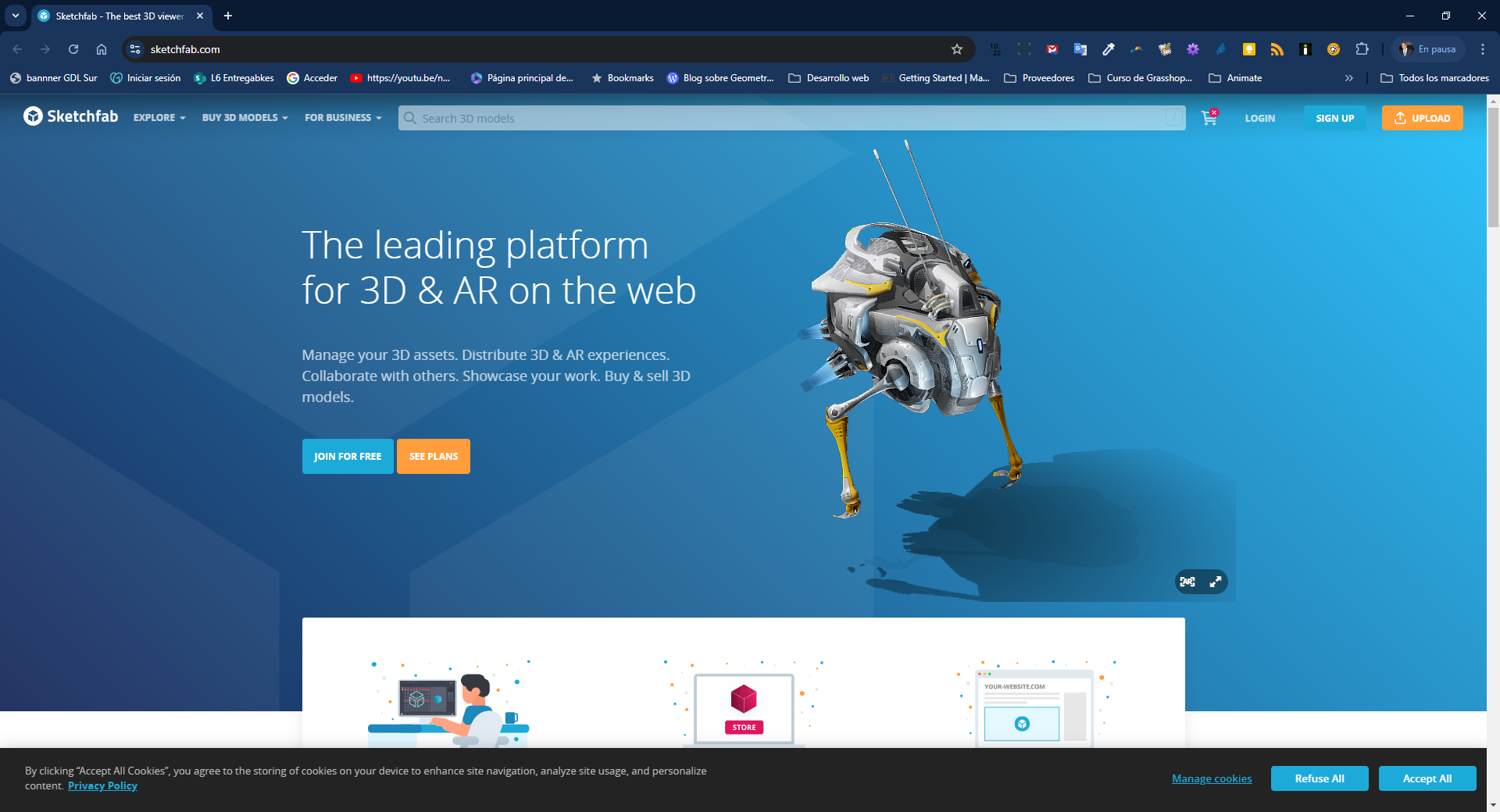Click the blue feather extension icon

point(1221,49)
